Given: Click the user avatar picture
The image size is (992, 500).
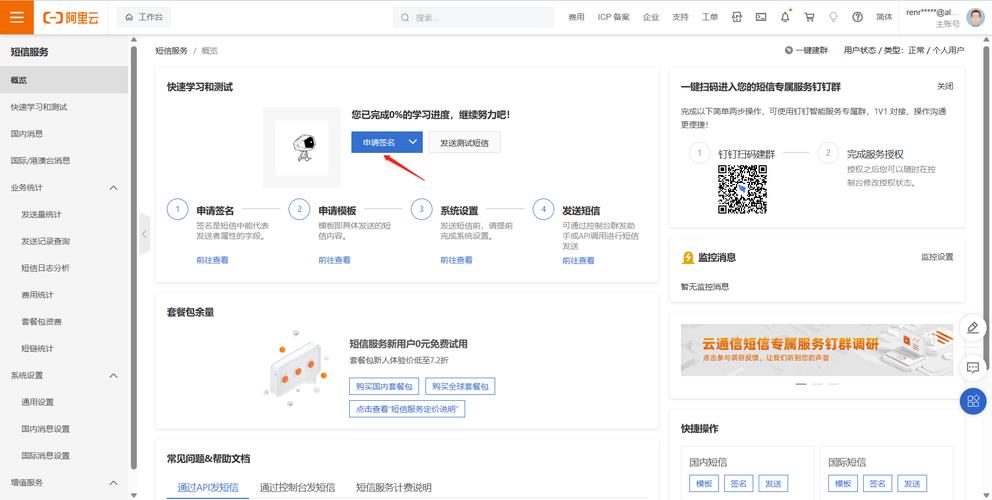Looking at the screenshot, I should pos(976,17).
